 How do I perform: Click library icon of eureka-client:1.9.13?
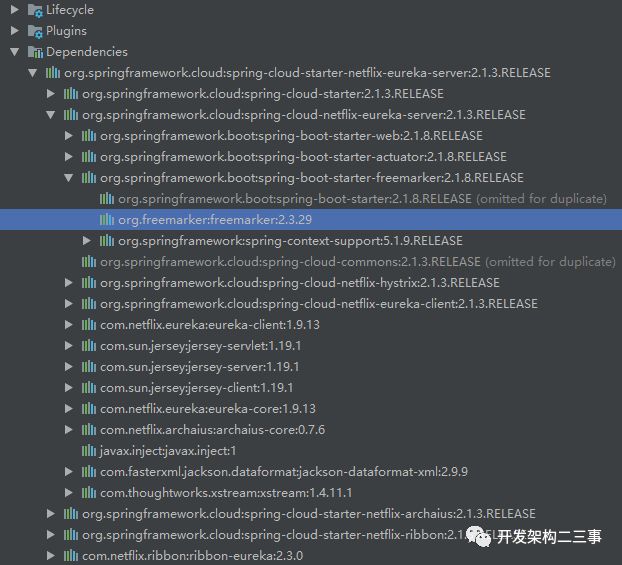pyautogui.click(x=89, y=325)
